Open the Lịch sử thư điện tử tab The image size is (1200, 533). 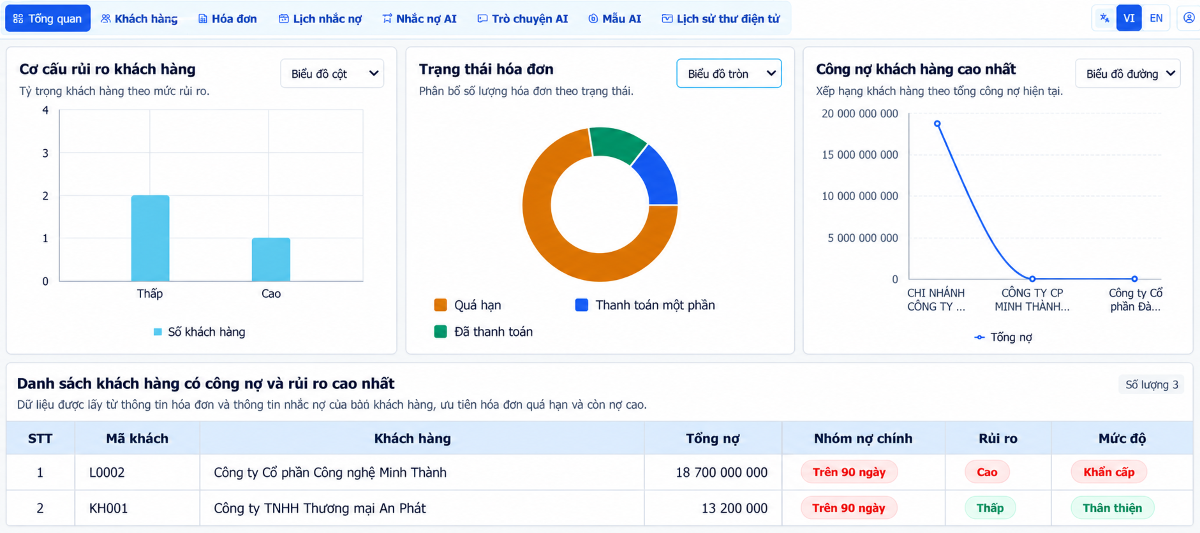(720, 18)
